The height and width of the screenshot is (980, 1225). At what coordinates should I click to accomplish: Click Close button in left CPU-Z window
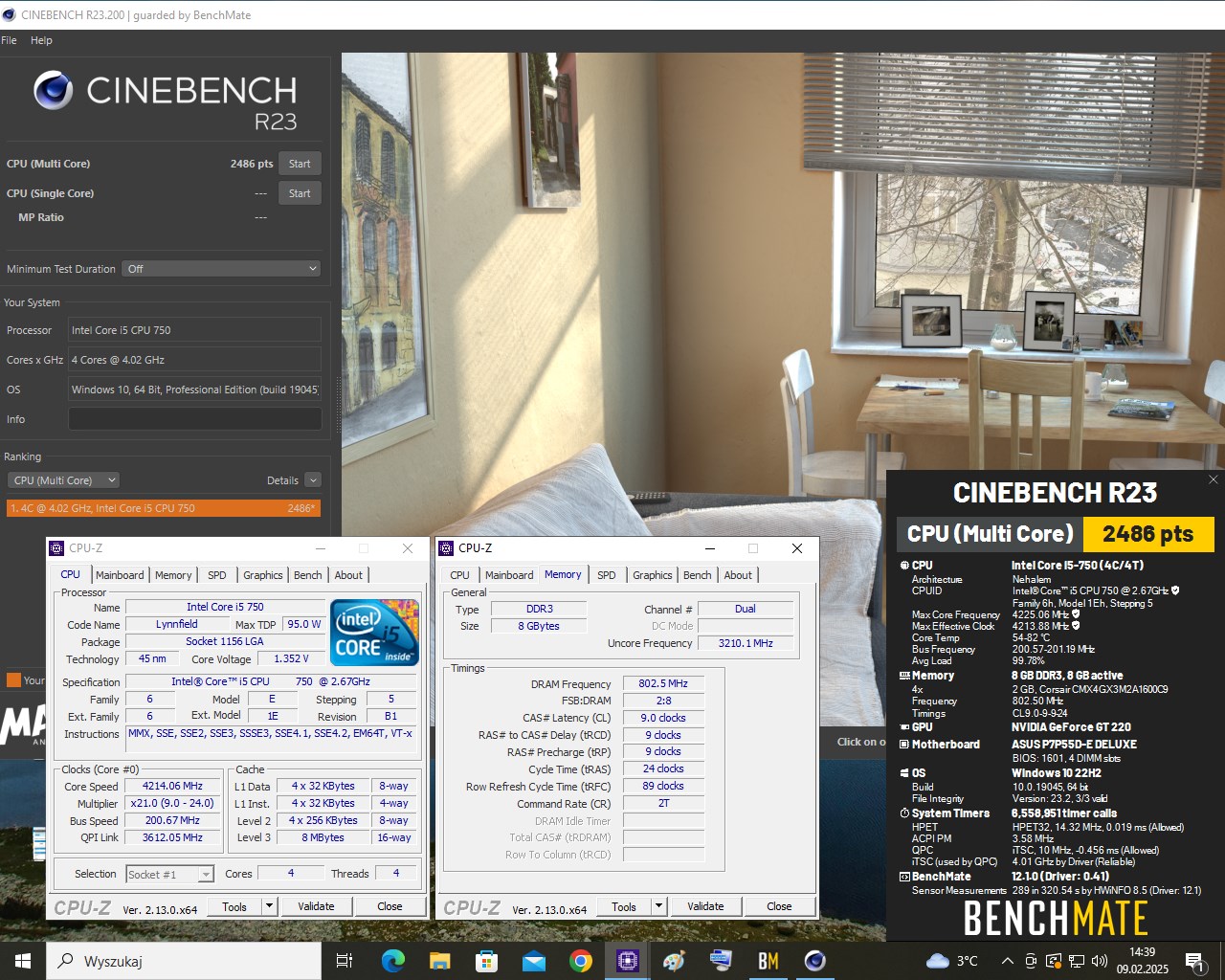coord(390,906)
